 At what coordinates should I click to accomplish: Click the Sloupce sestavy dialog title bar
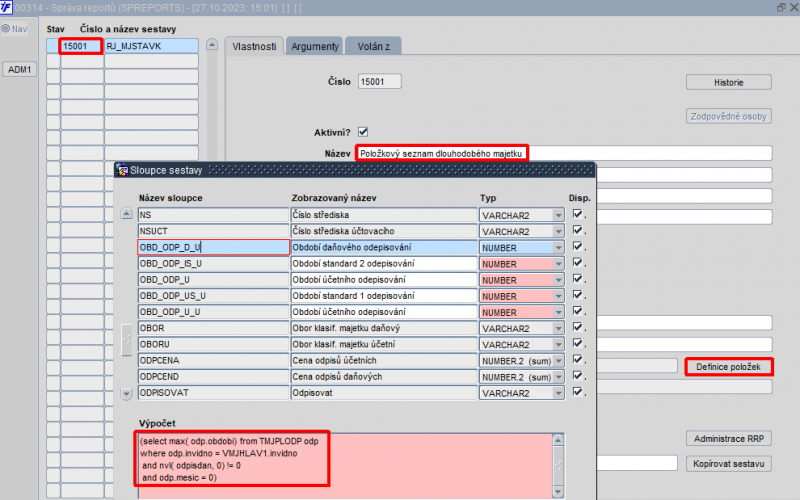coord(355,170)
